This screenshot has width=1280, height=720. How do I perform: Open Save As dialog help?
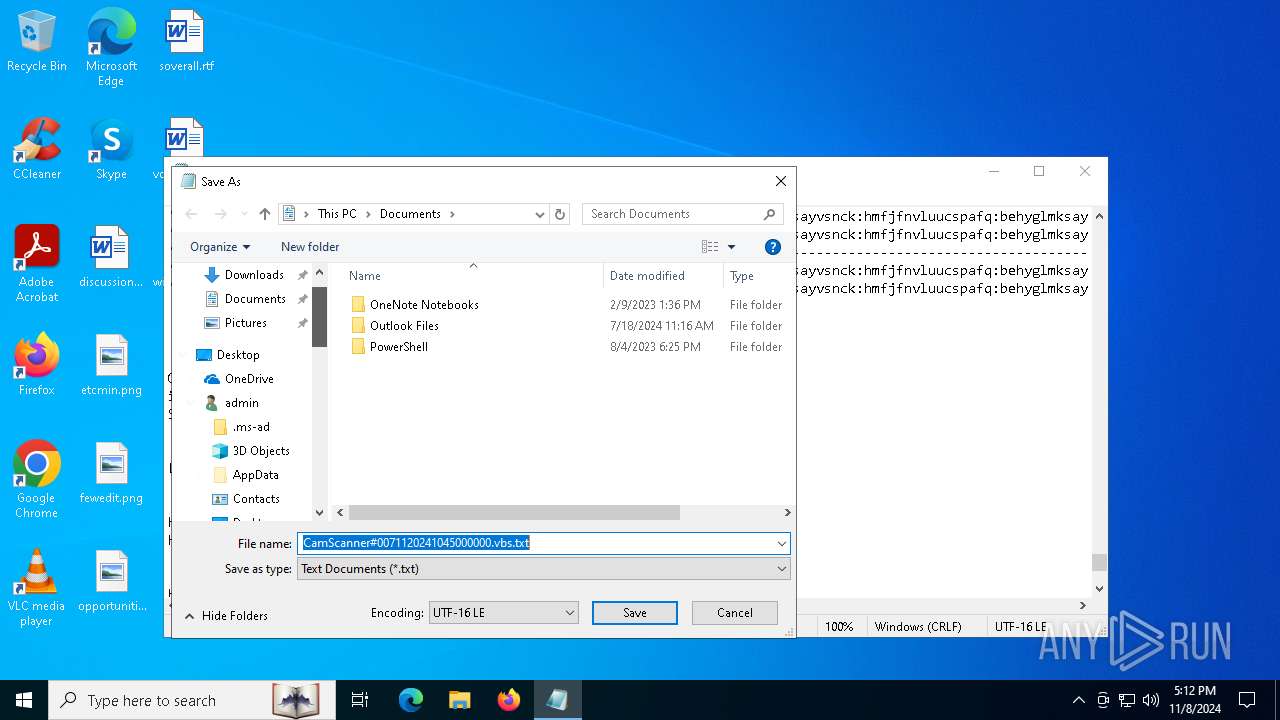click(x=772, y=247)
